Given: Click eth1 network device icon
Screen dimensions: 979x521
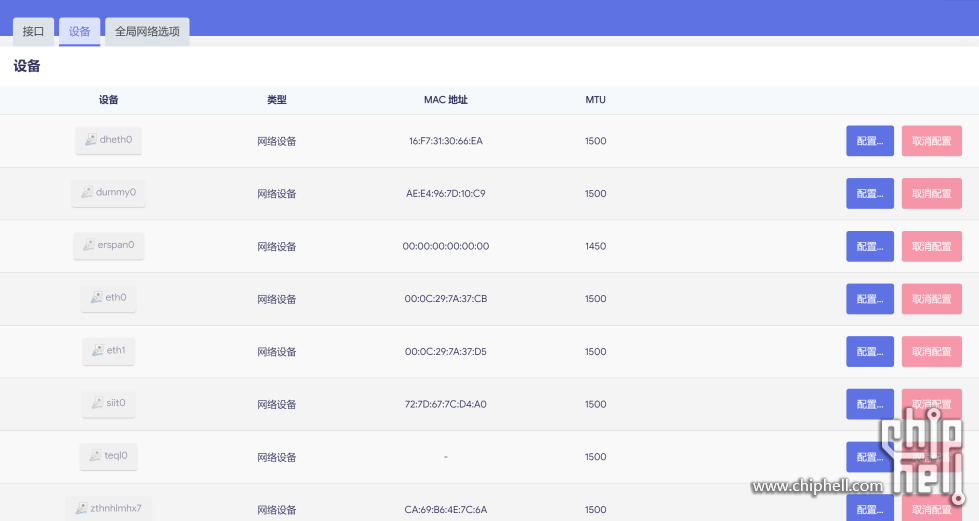Looking at the screenshot, I should (97, 350).
